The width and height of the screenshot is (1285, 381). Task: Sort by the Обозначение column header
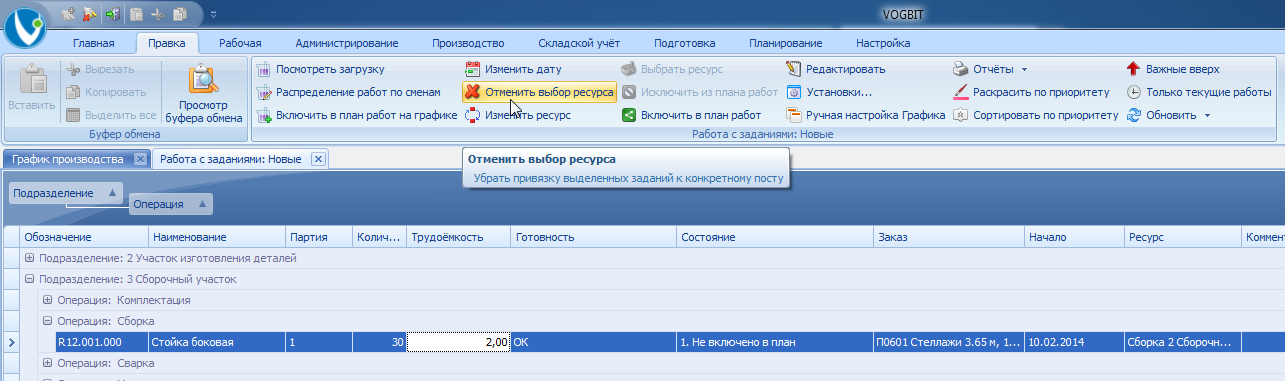[84, 237]
